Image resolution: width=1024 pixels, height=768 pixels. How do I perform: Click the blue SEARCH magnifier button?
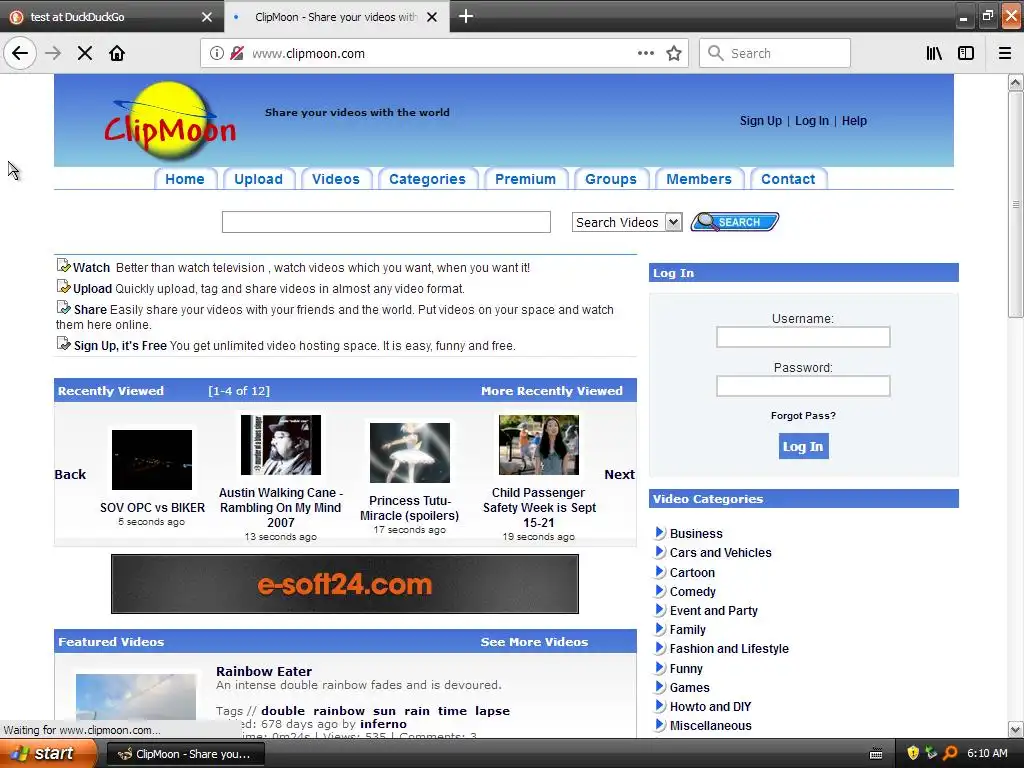[x=735, y=222]
